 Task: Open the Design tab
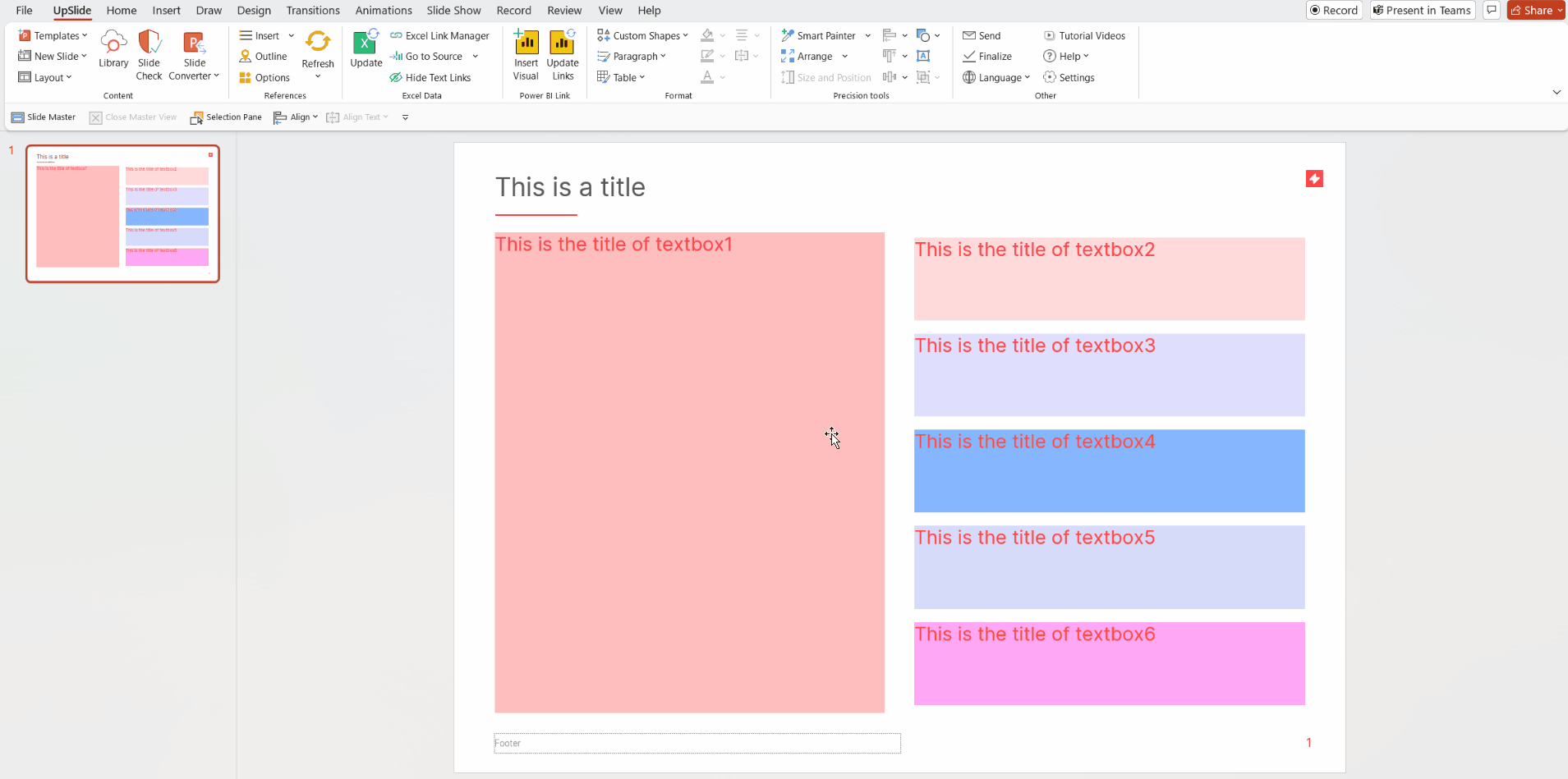254,11
